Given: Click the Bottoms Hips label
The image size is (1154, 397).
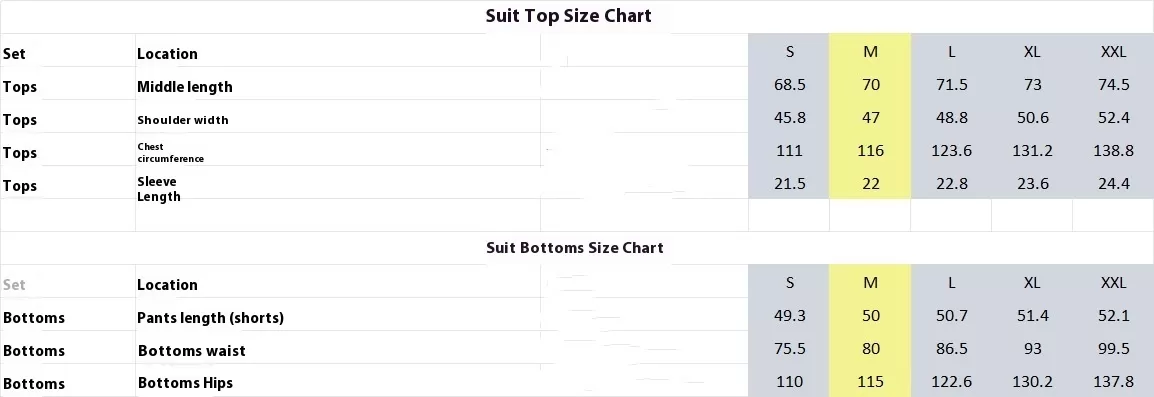Looking at the screenshot, I should pyautogui.click(x=185, y=383).
